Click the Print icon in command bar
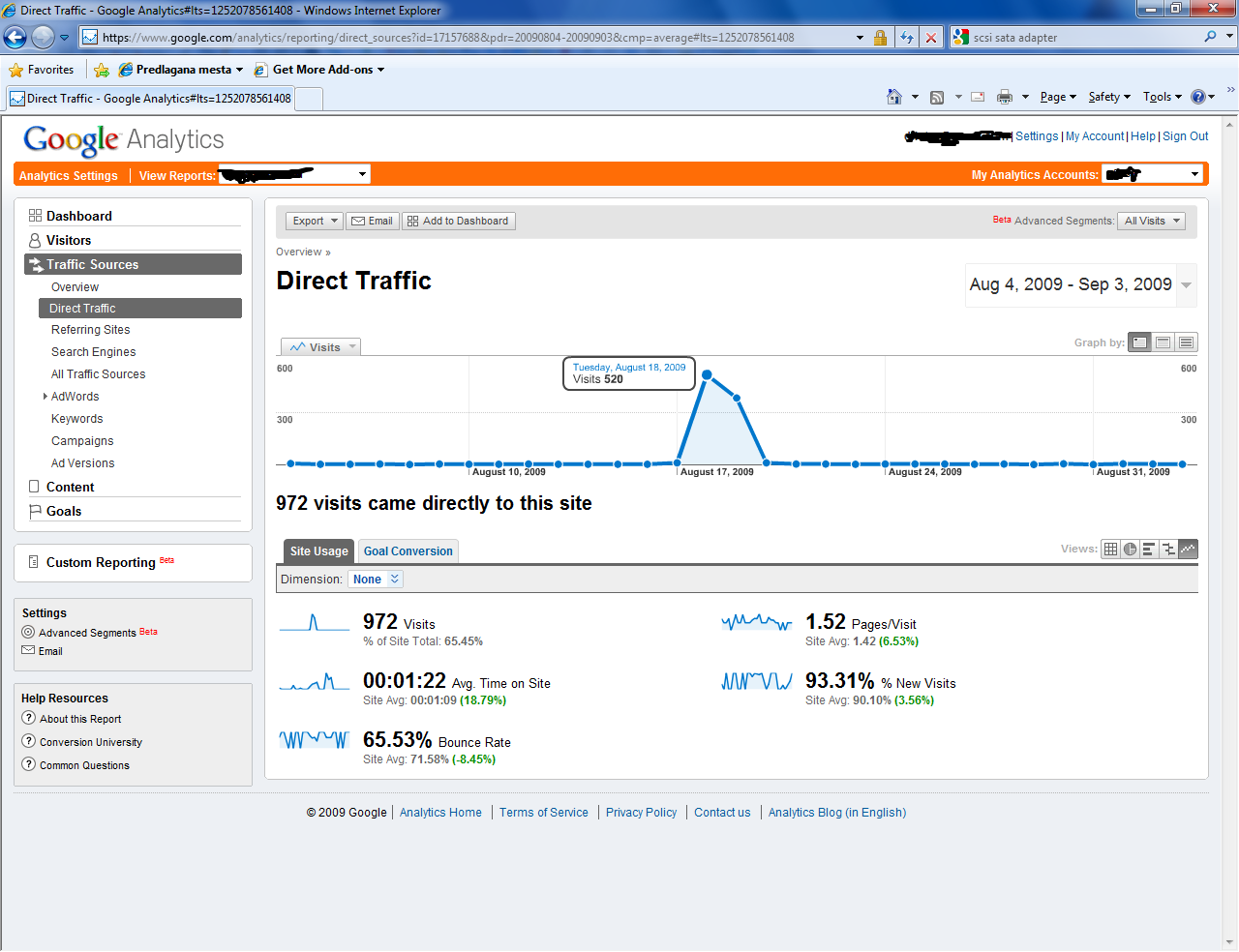Image resolution: width=1239 pixels, height=952 pixels. pos(1005,97)
